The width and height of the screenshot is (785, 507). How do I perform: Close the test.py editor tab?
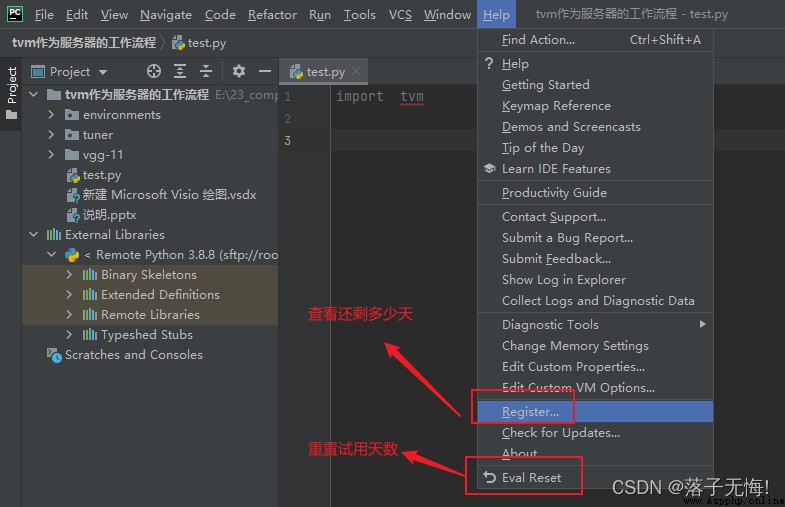(x=356, y=71)
